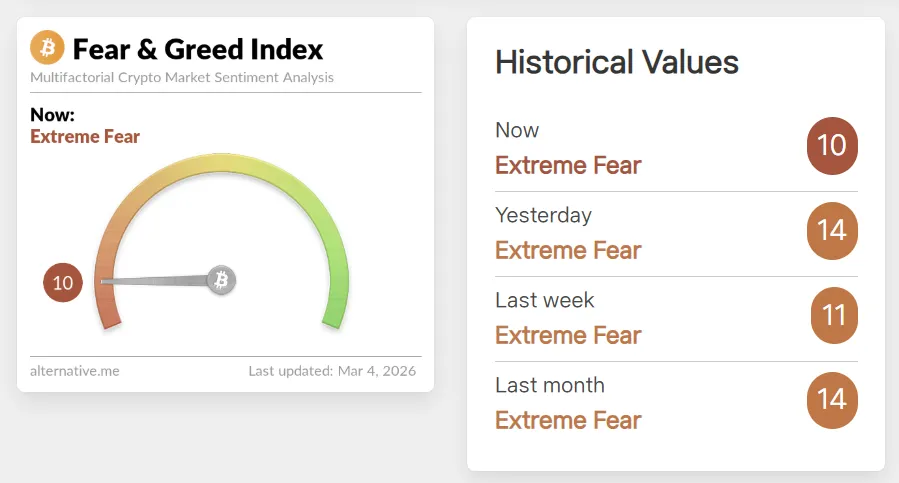
Task: Click the orange Bitcoin logo icon
Action: [47, 47]
